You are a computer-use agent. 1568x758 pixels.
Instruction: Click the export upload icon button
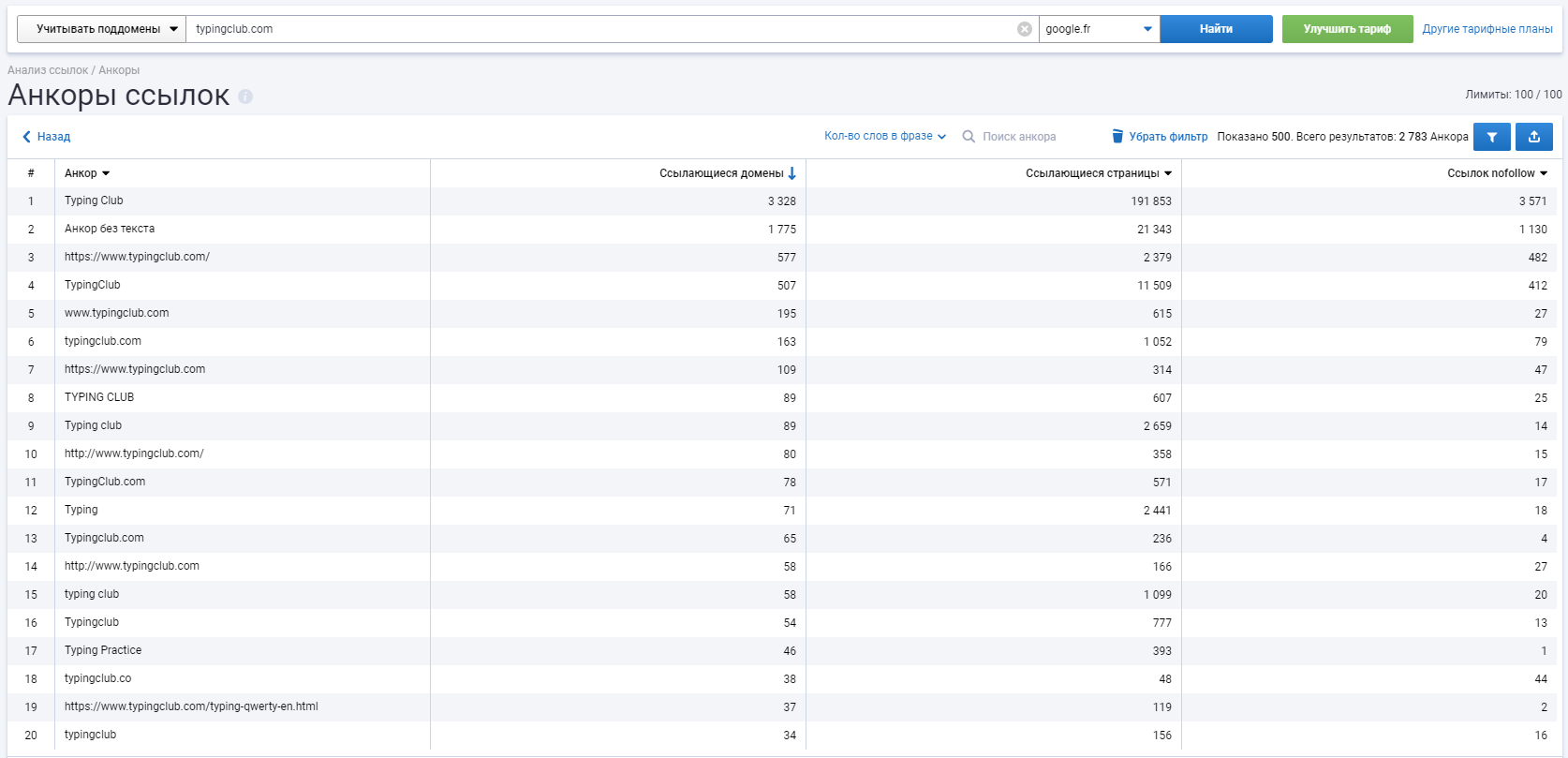pyautogui.click(x=1534, y=137)
